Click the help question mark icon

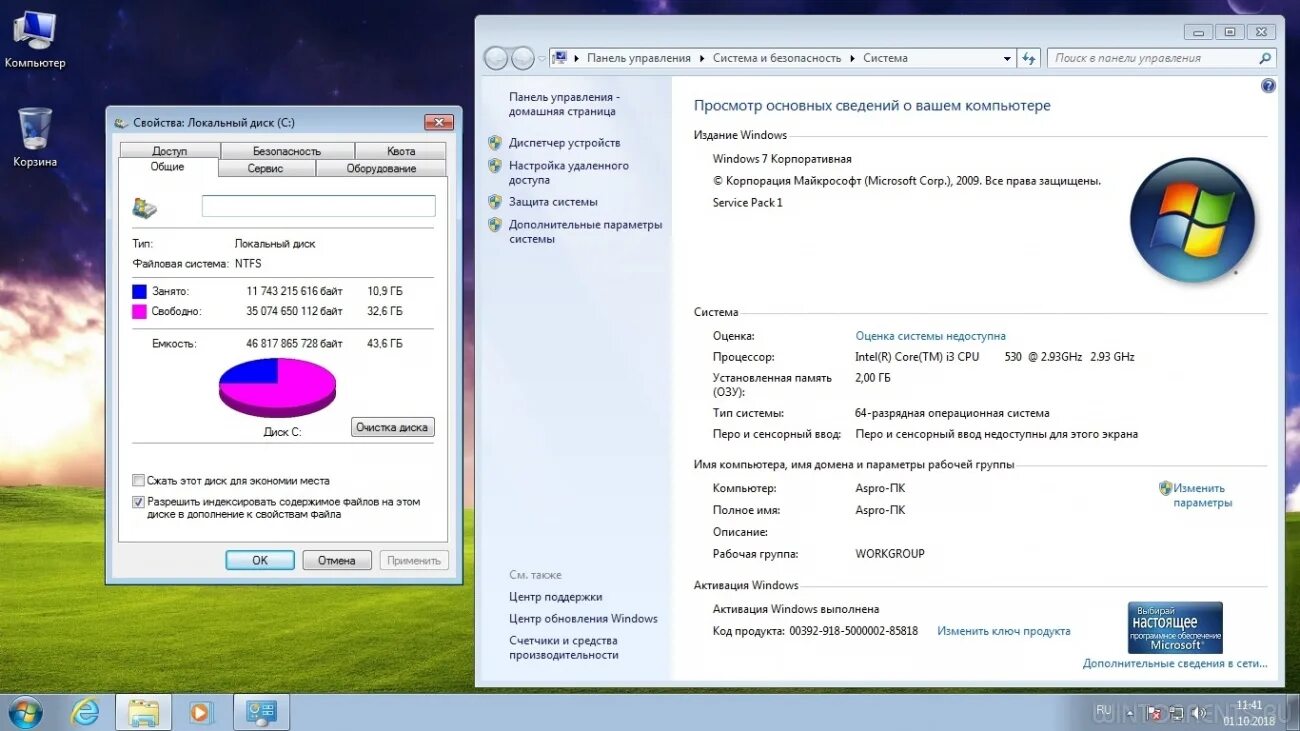tap(1268, 86)
